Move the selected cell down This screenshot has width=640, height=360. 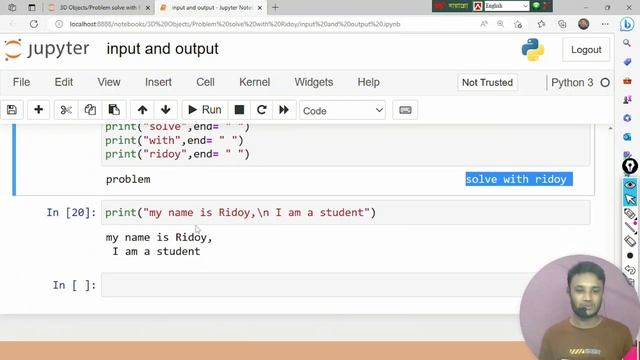pyautogui.click(x=166, y=110)
